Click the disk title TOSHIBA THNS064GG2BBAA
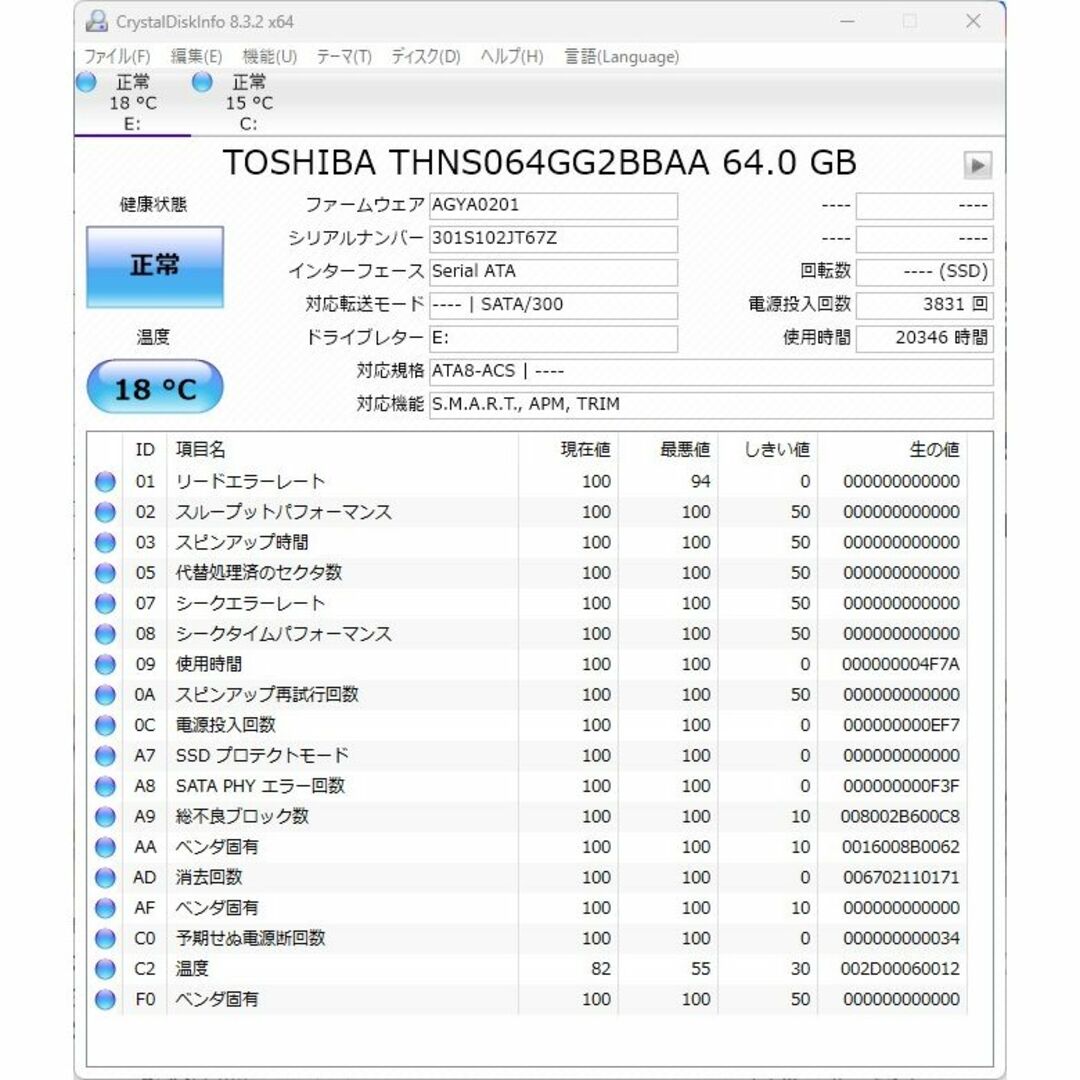1080x1080 pixels. coord(466,163)
